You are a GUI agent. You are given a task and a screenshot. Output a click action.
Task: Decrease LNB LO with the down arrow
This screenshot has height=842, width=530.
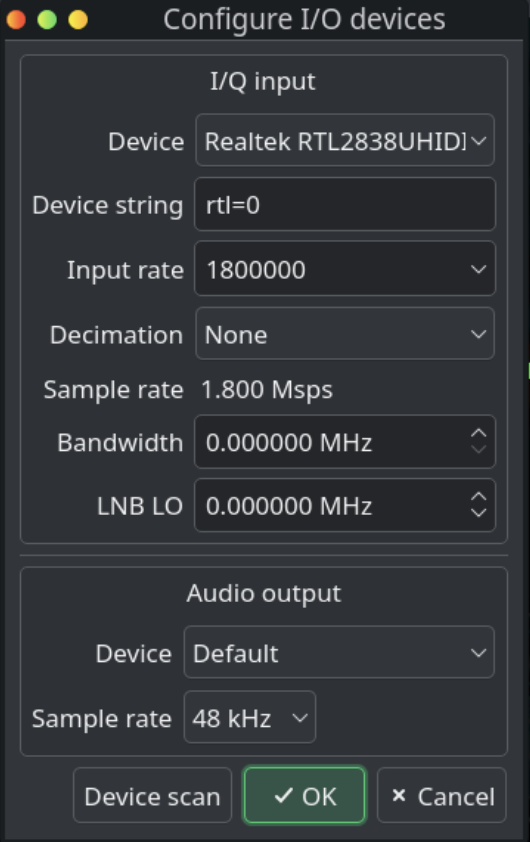(x=478, y=513)
